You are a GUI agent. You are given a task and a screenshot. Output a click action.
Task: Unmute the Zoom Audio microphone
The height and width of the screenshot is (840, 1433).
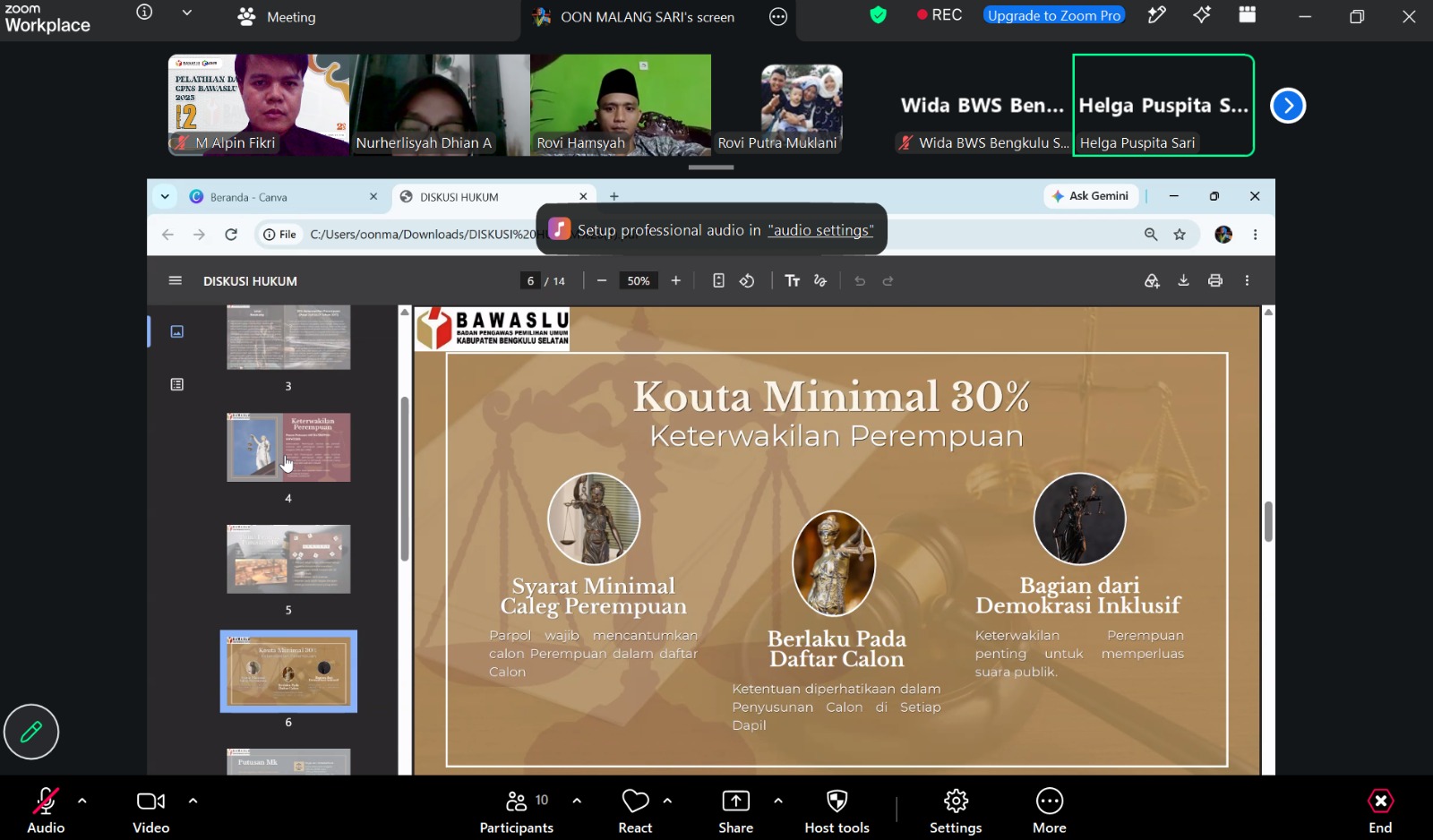pyautogui.click(x=46, y=810)
